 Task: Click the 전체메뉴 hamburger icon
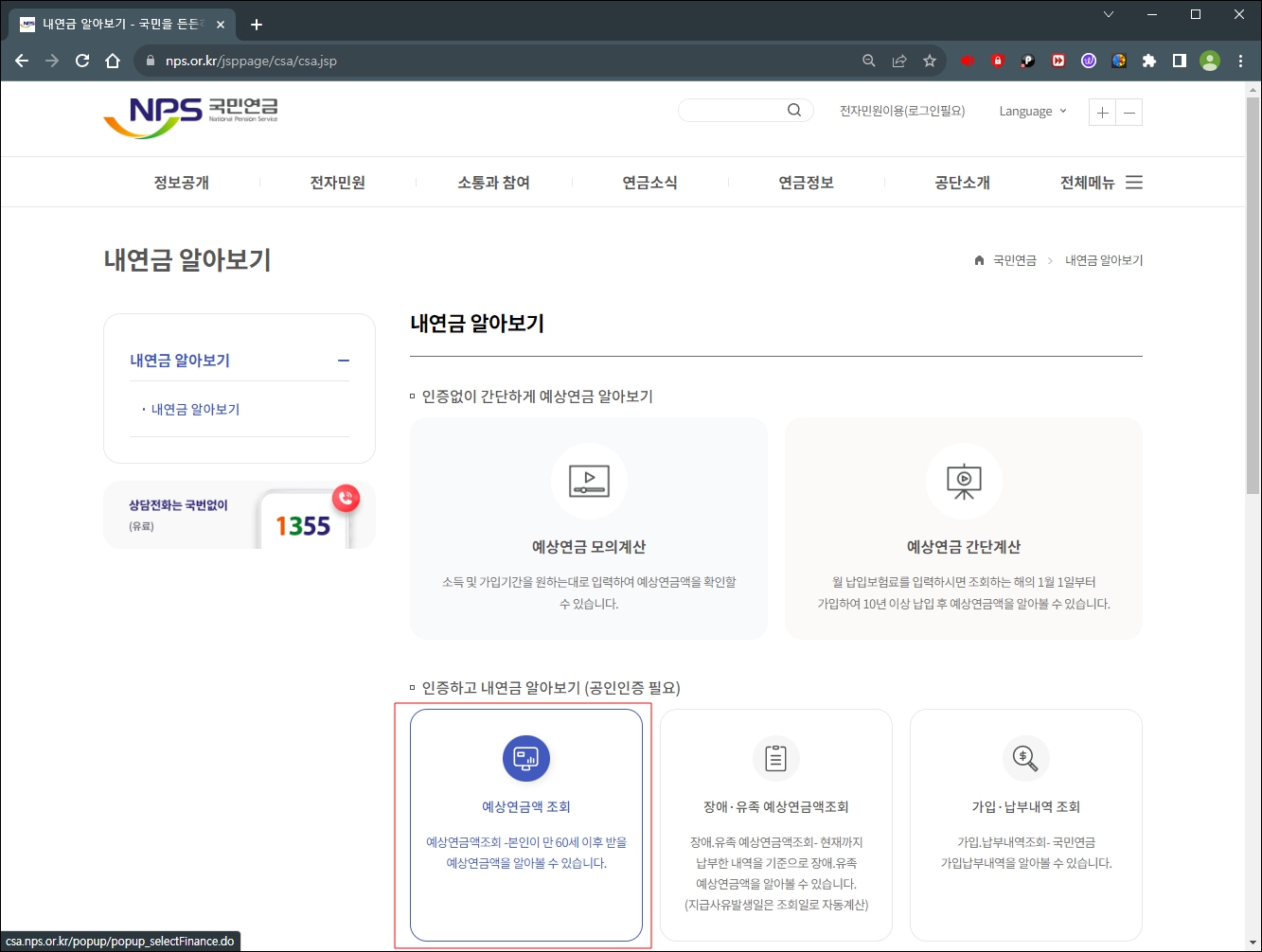(x=1134, y=182)
